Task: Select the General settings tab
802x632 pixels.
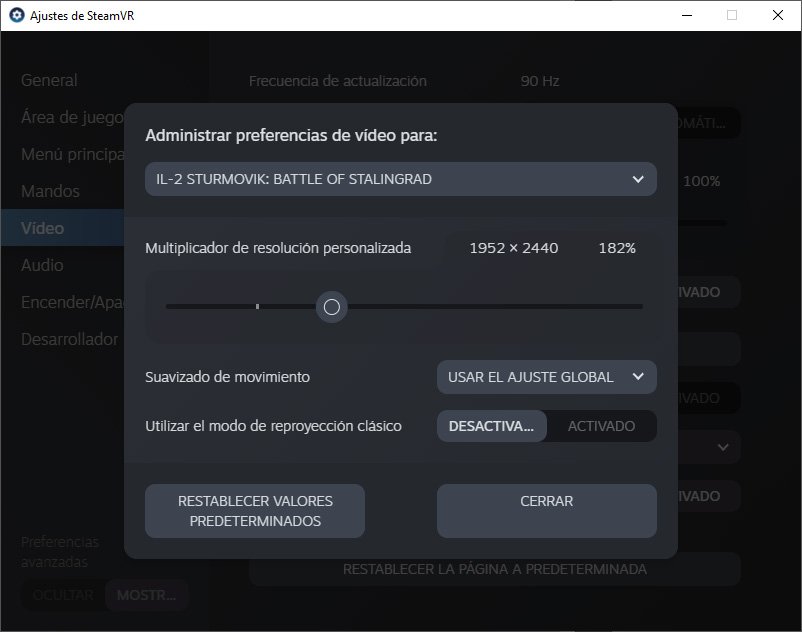Action: click(x=49, y=80)
